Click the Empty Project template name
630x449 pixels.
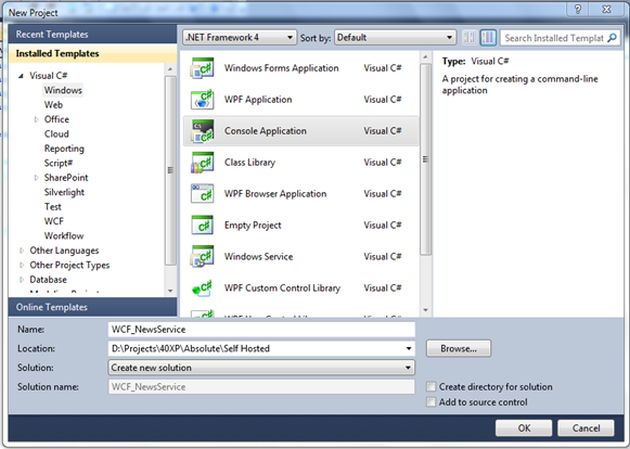tap(252, 225)
